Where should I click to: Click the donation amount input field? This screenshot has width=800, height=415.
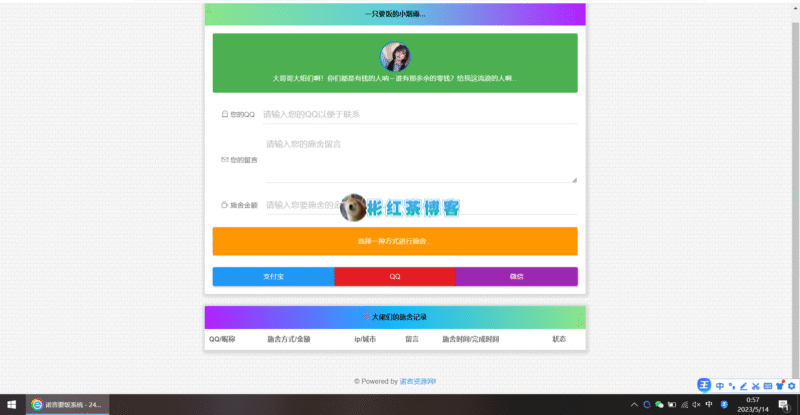tap(421, 205)
